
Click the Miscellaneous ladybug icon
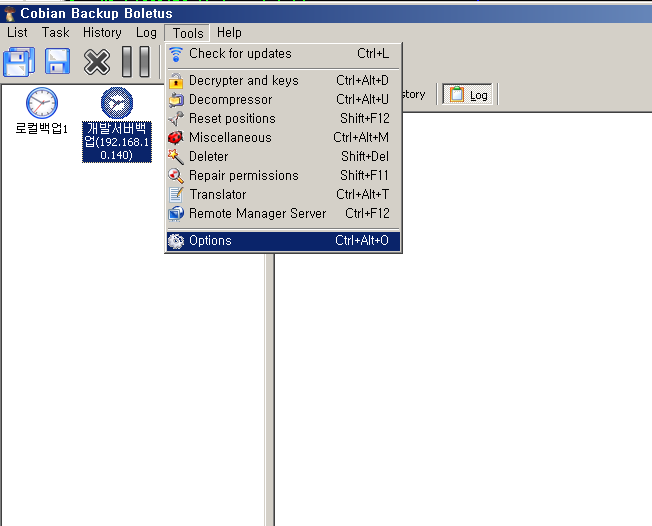tap(176, 138)
